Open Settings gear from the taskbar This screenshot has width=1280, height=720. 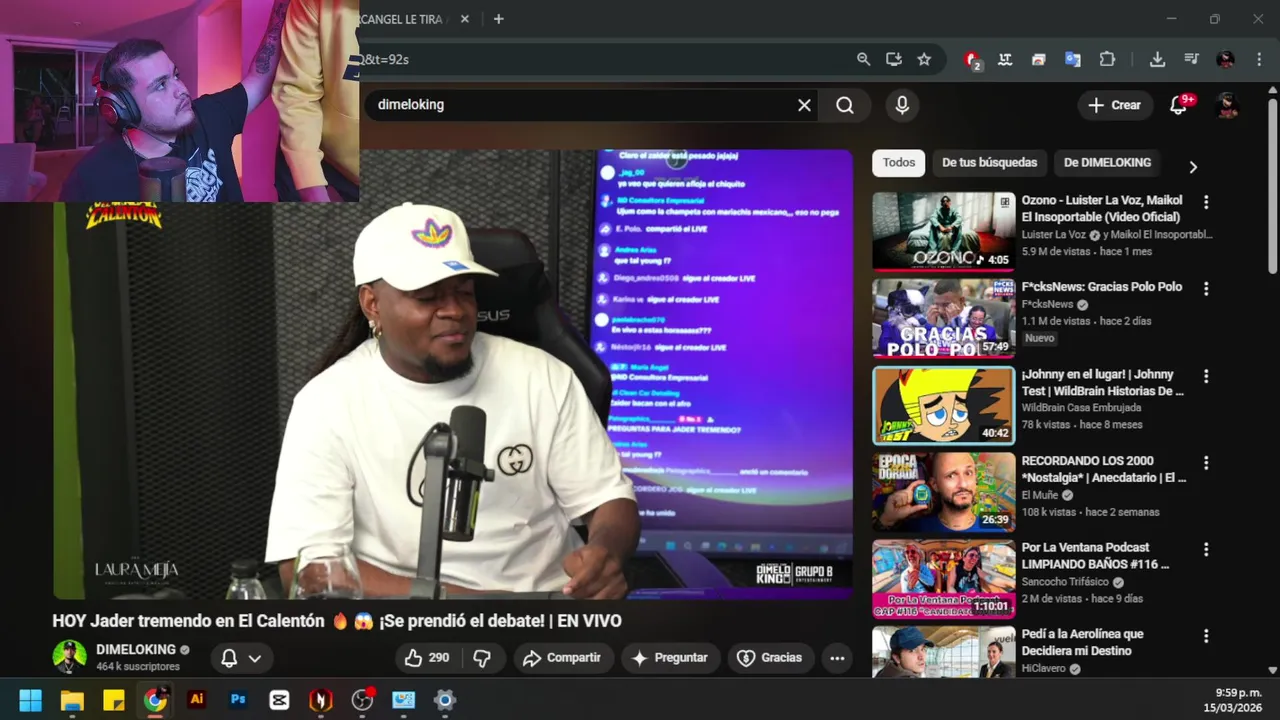(445, 700)
